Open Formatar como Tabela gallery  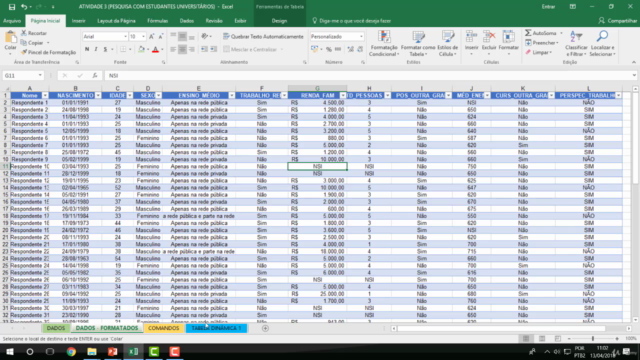click(x=418, y=44)
